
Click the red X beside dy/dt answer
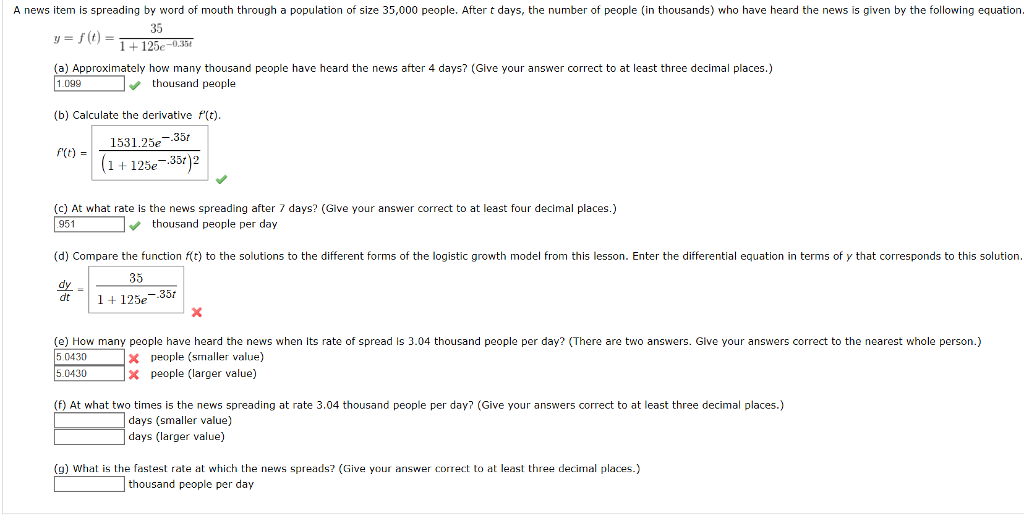pyautogui.click(x=197, y=312)
